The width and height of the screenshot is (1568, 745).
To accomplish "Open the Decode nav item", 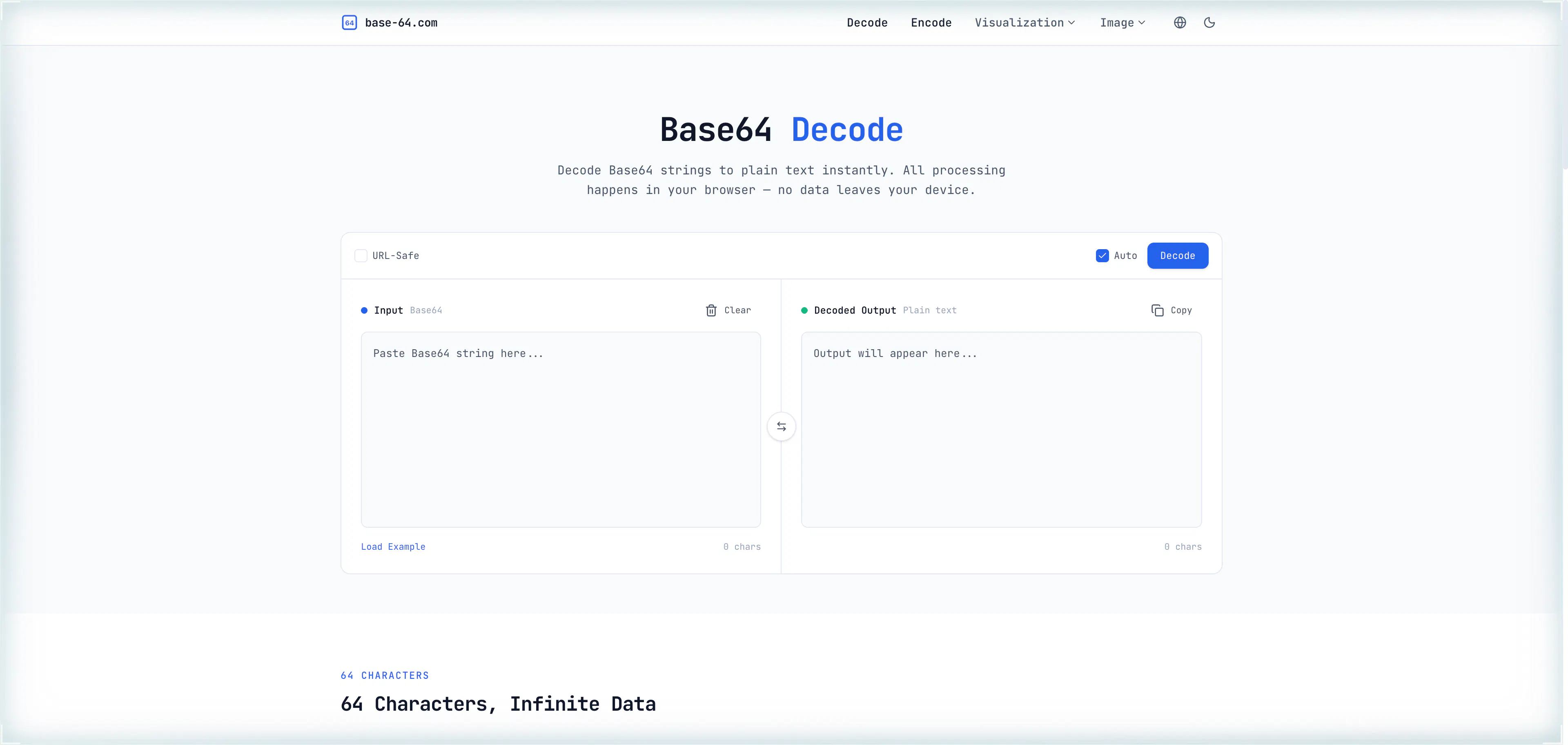I will 867,22.
